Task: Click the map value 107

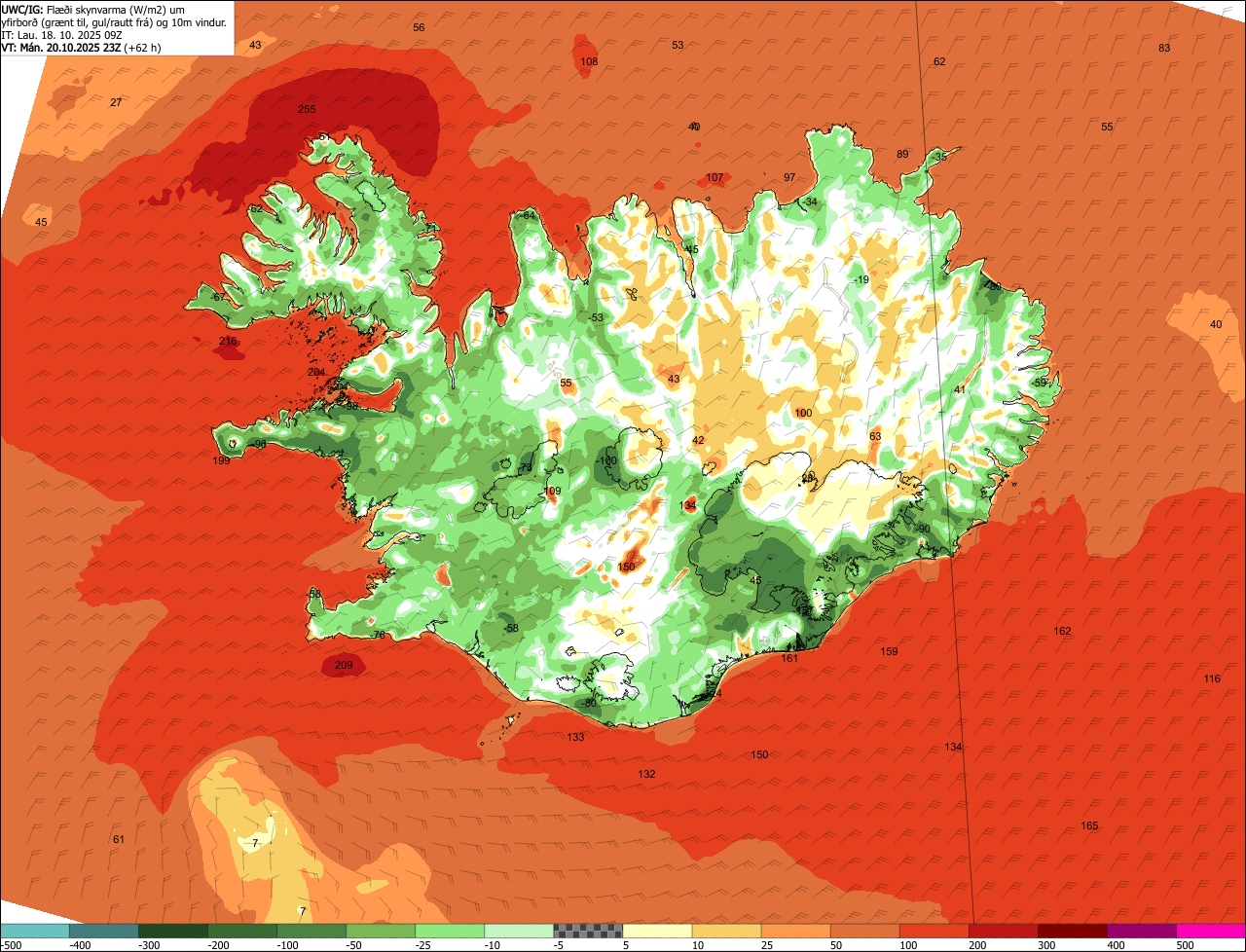Action: coord(715,177)
